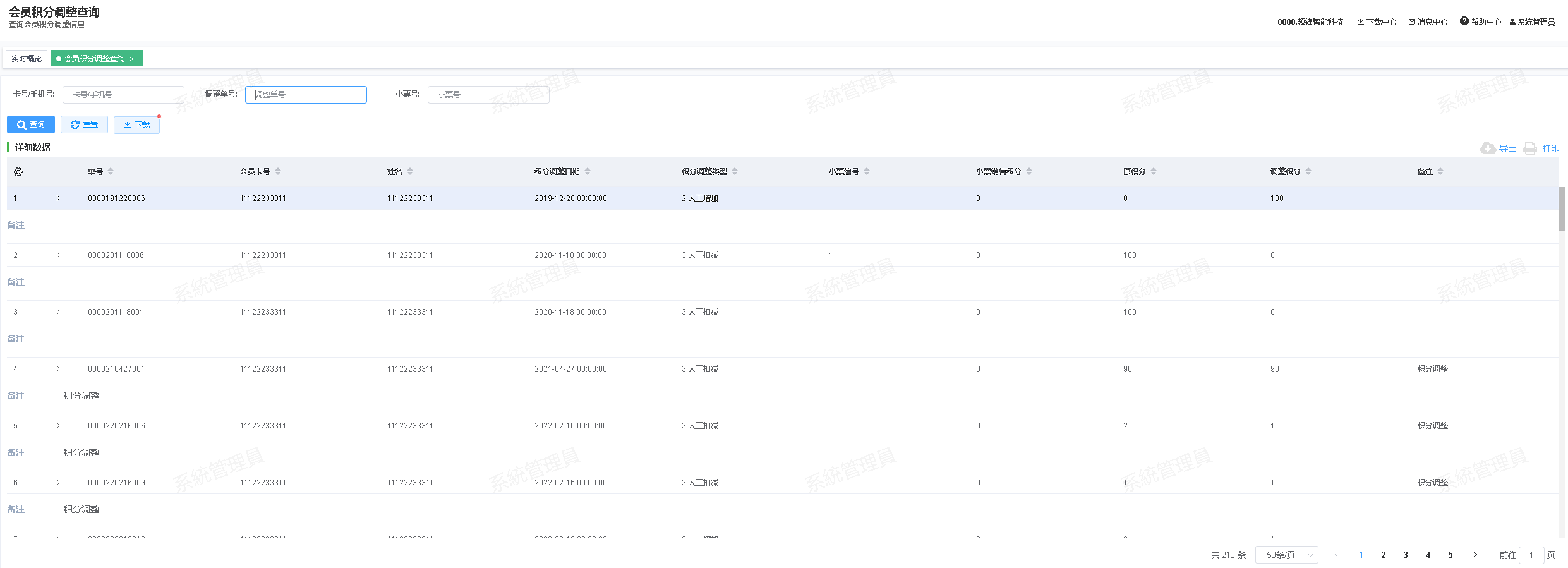Expand row 4 details chevron
This screenshot has width=1568, height=568.
pyautogui.click(x=58, y=369)
